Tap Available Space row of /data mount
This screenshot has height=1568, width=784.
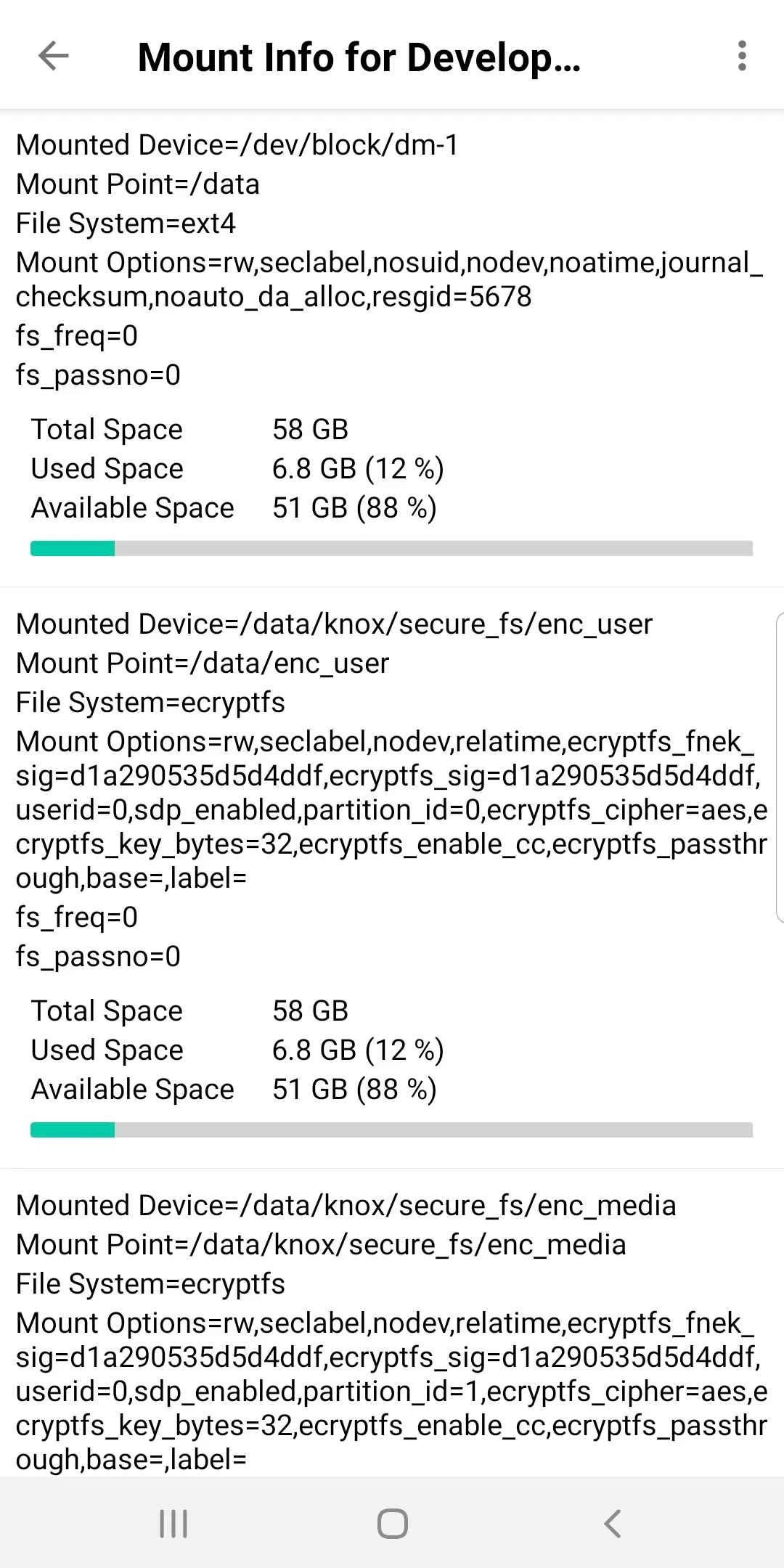point(234,508)
